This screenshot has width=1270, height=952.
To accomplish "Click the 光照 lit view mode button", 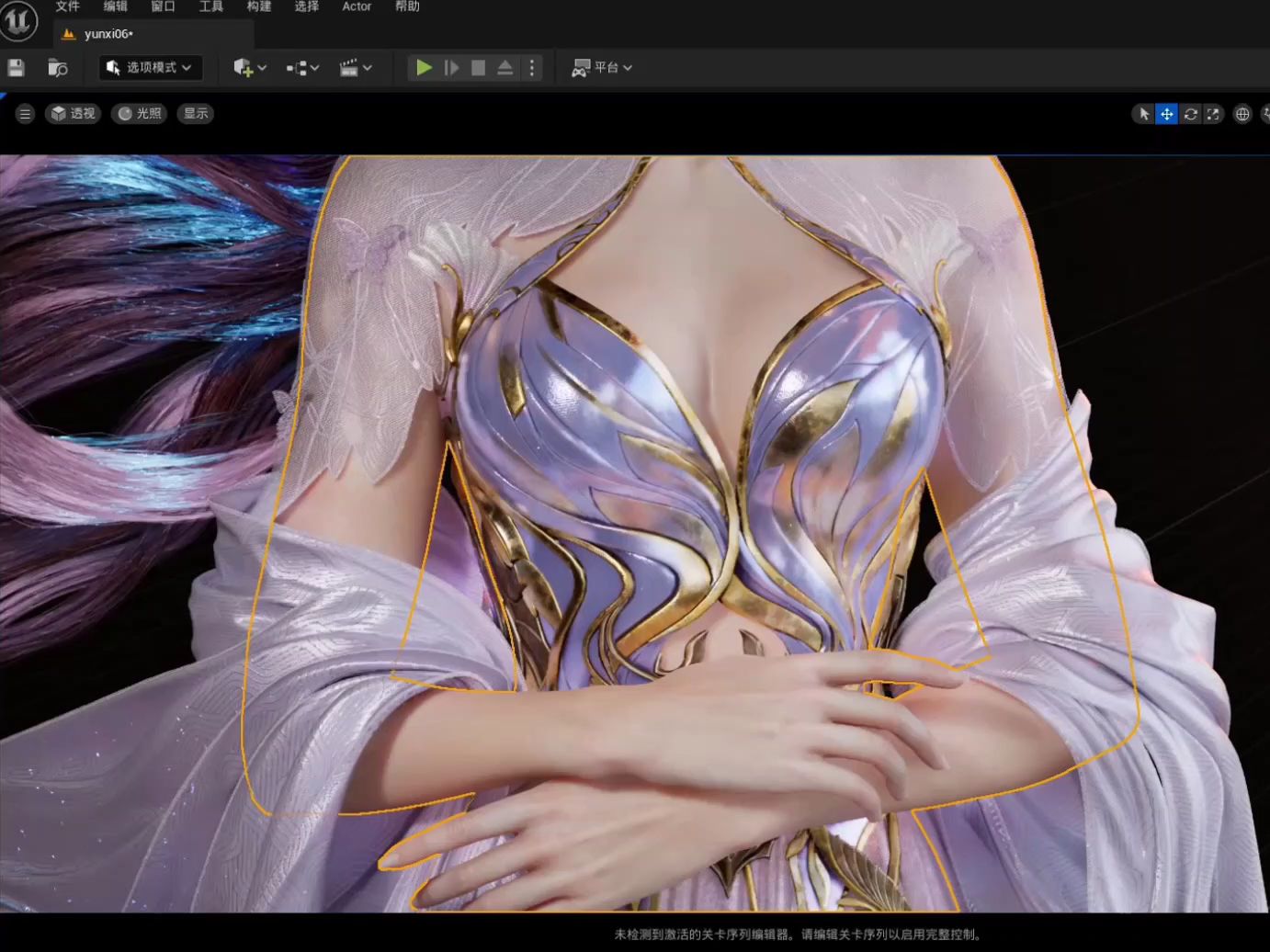I will [x=140, y=114].
